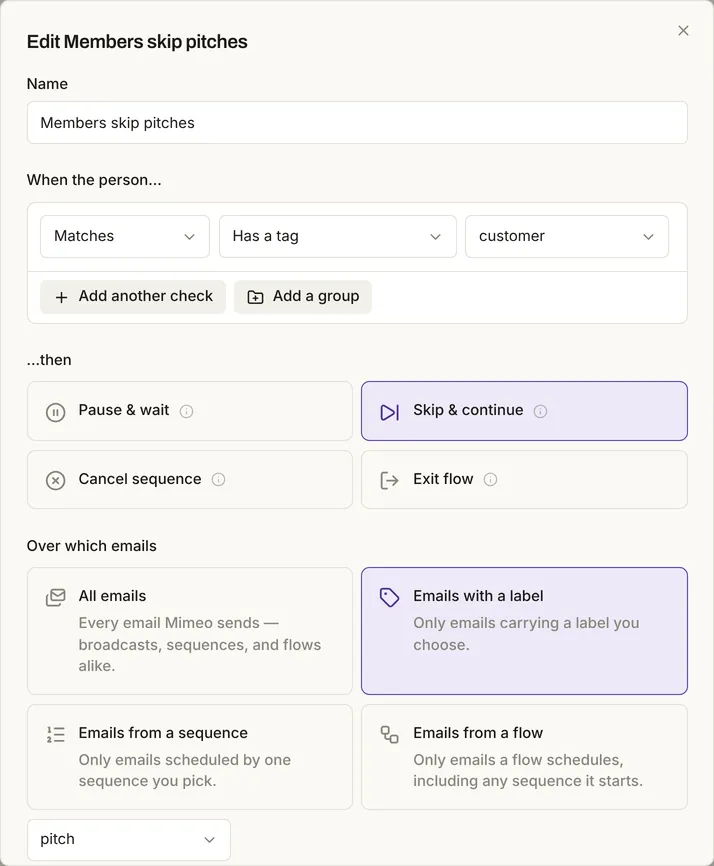Choose the All emails card
The height and width of the screenshot is (866, 714).
tap(189, 631)
